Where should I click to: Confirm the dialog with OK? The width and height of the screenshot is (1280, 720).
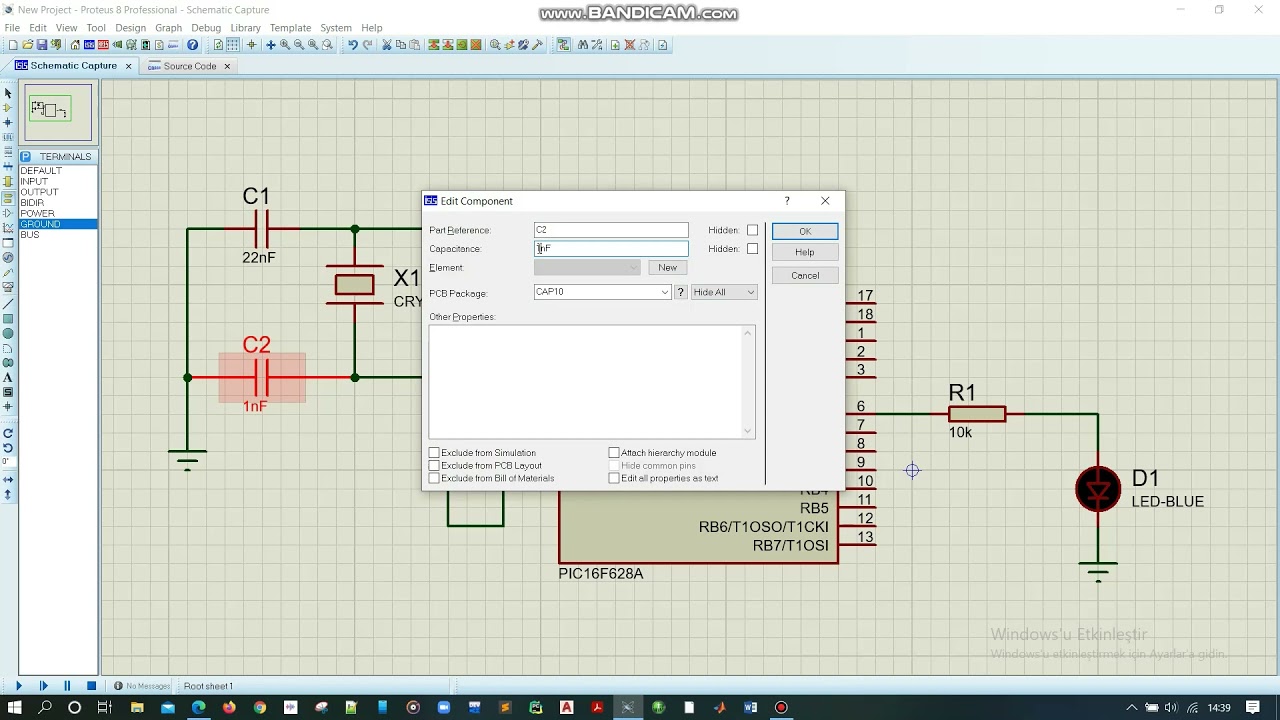tap(805, 231)
